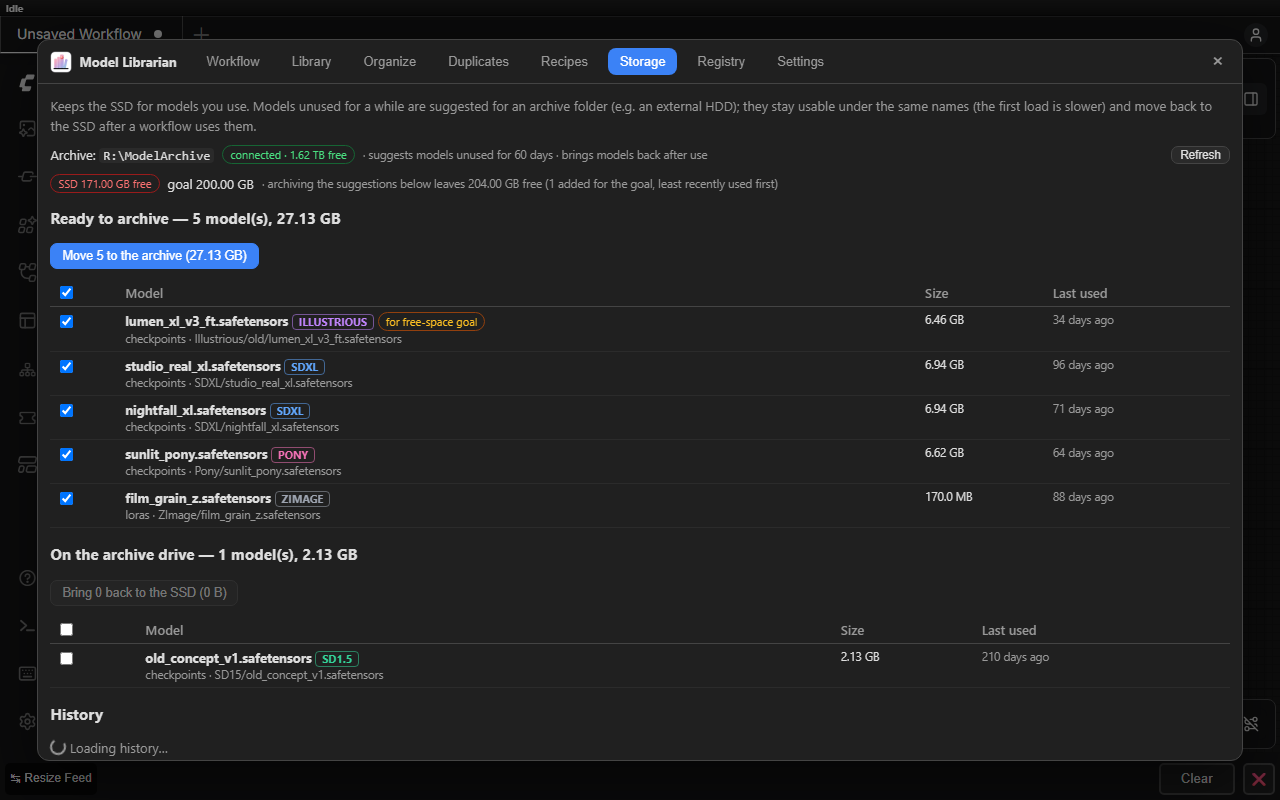1280x800 pixels.
Task: Select the Registry tab
Action: [721, 62]
